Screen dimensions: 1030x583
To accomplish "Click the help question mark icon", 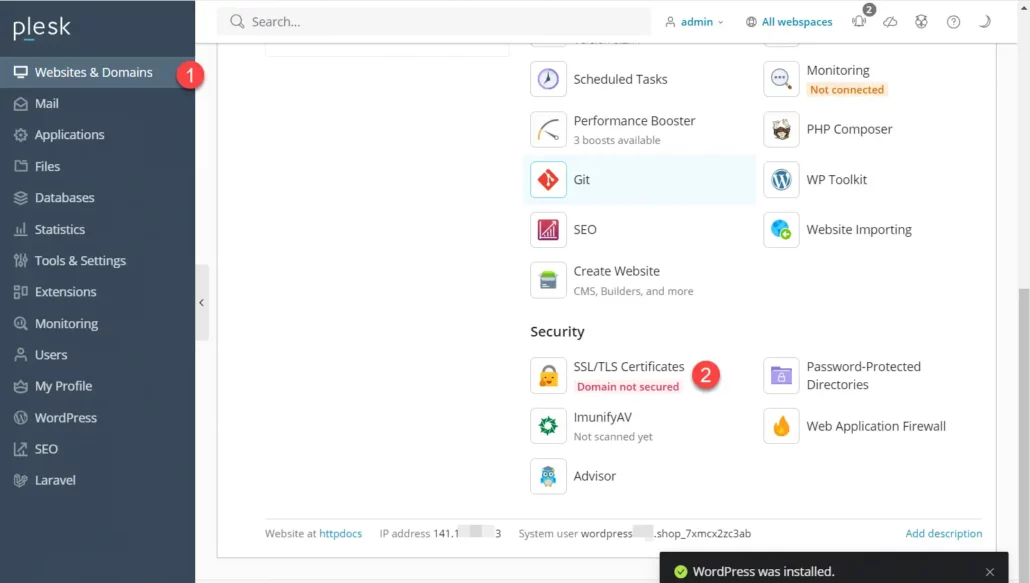I will pyautogui.click(x=953, y=22).
